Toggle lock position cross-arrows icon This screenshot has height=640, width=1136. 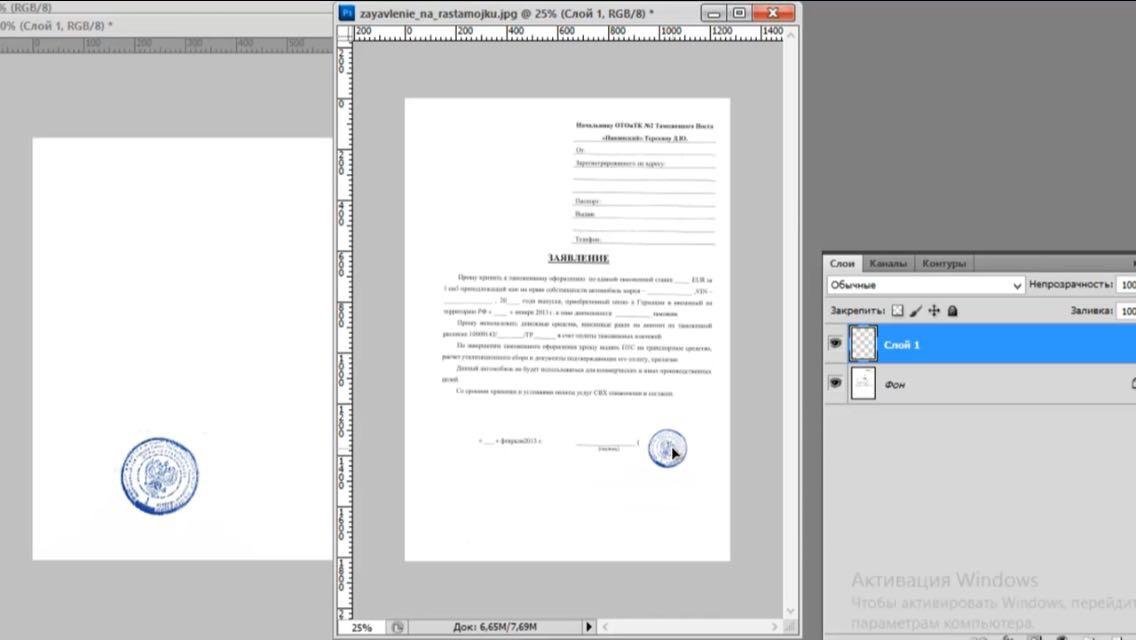[934, 310]
